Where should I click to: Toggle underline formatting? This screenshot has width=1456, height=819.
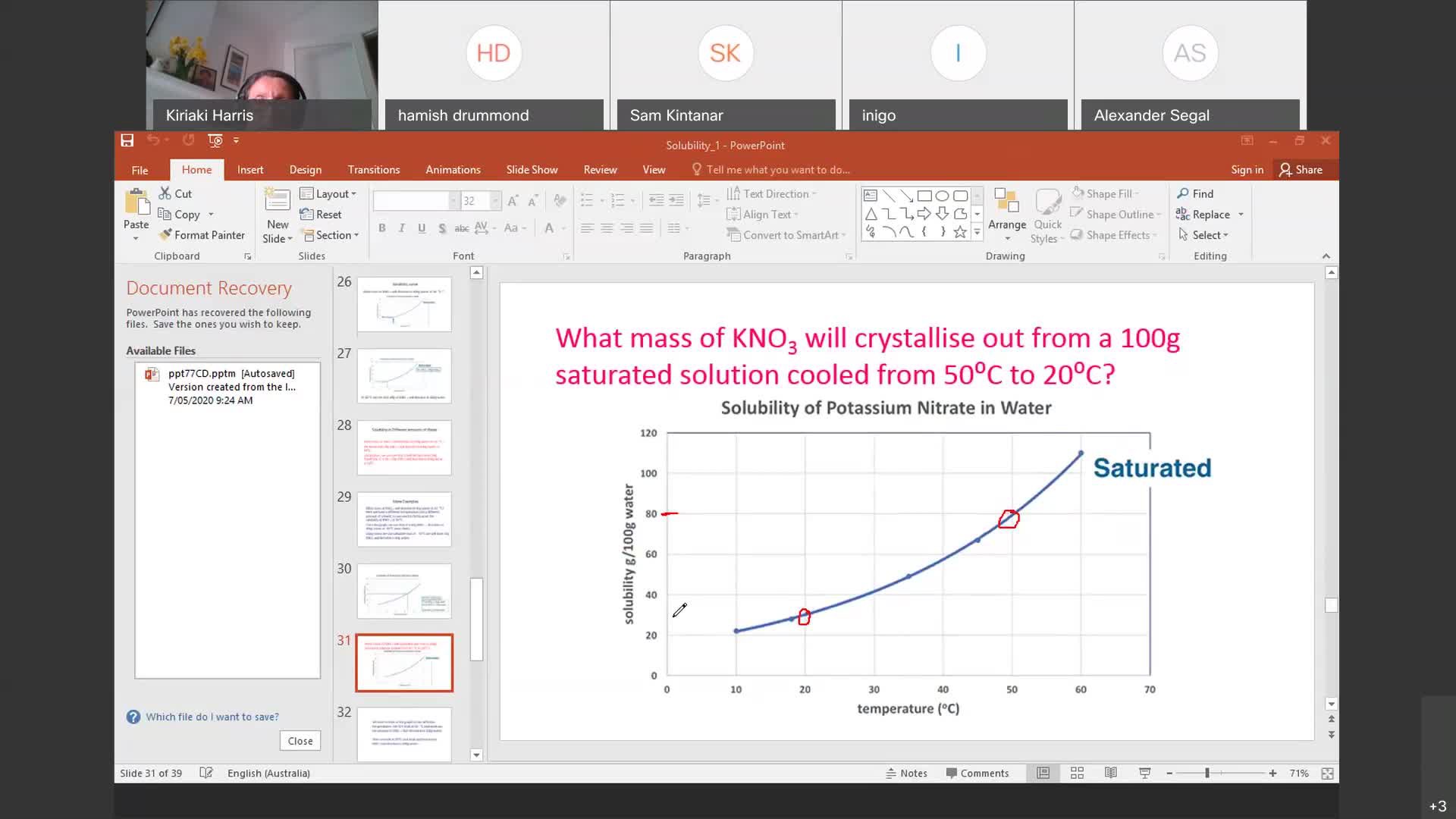click(422, 228)
